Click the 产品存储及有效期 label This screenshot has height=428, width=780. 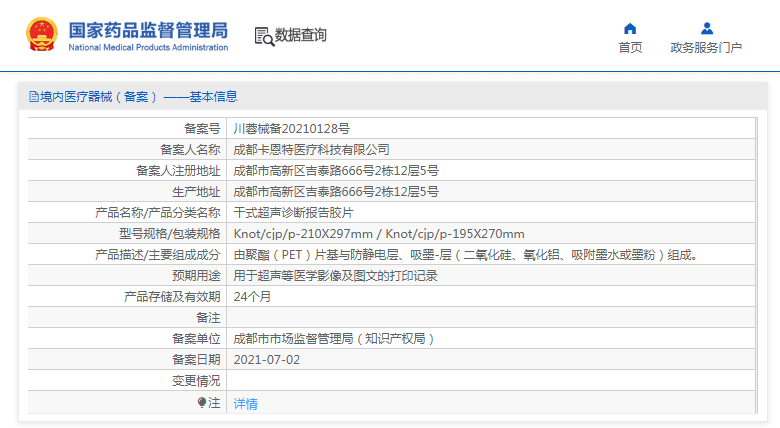pyautogui.click(x=172, y=297)
